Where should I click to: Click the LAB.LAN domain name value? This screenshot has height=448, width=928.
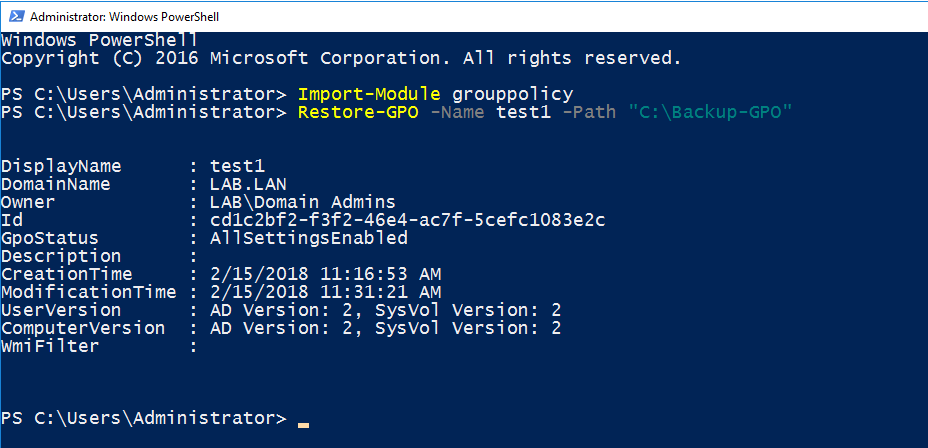[249, 184]
